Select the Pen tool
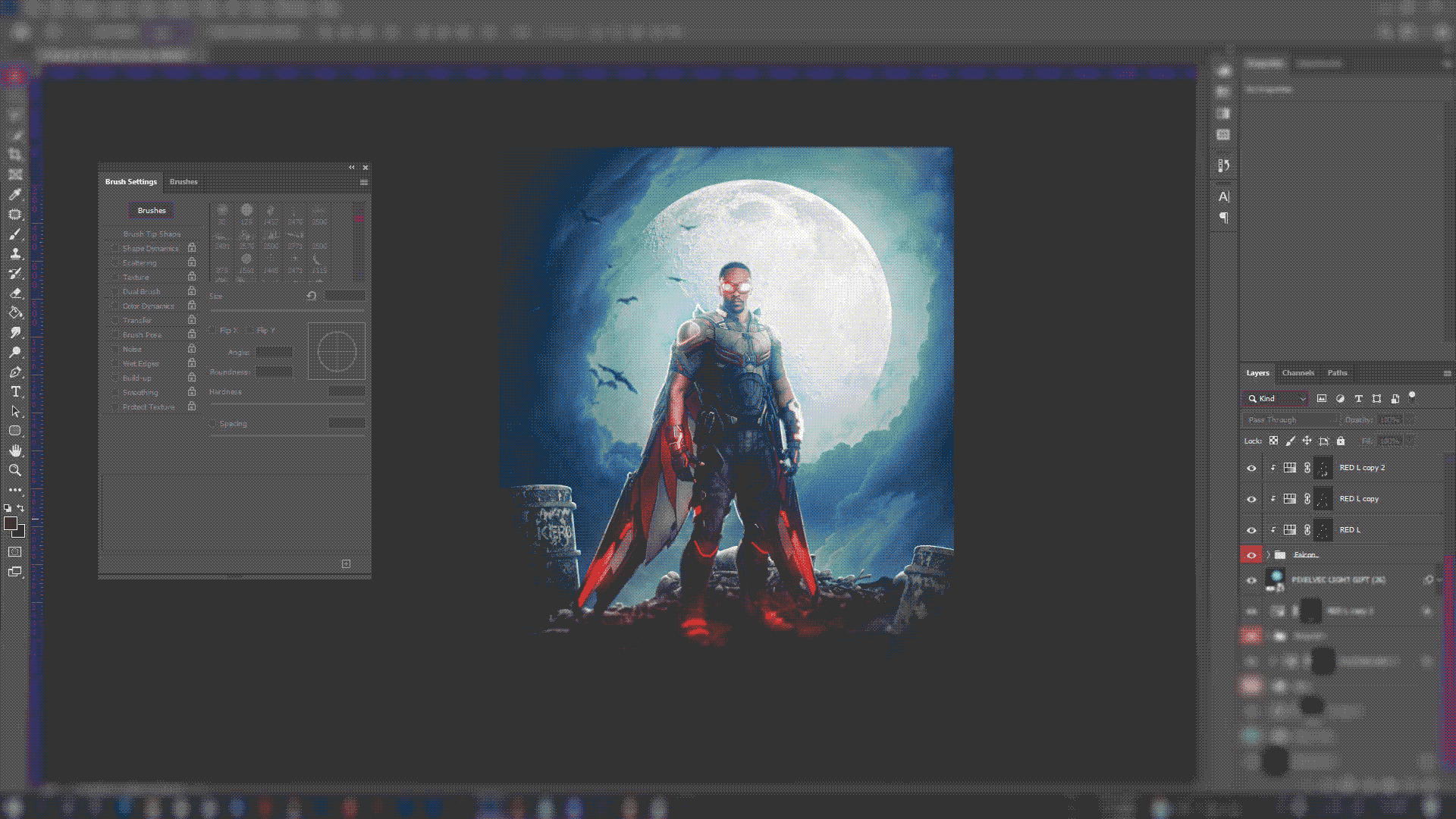 (15, 372)
